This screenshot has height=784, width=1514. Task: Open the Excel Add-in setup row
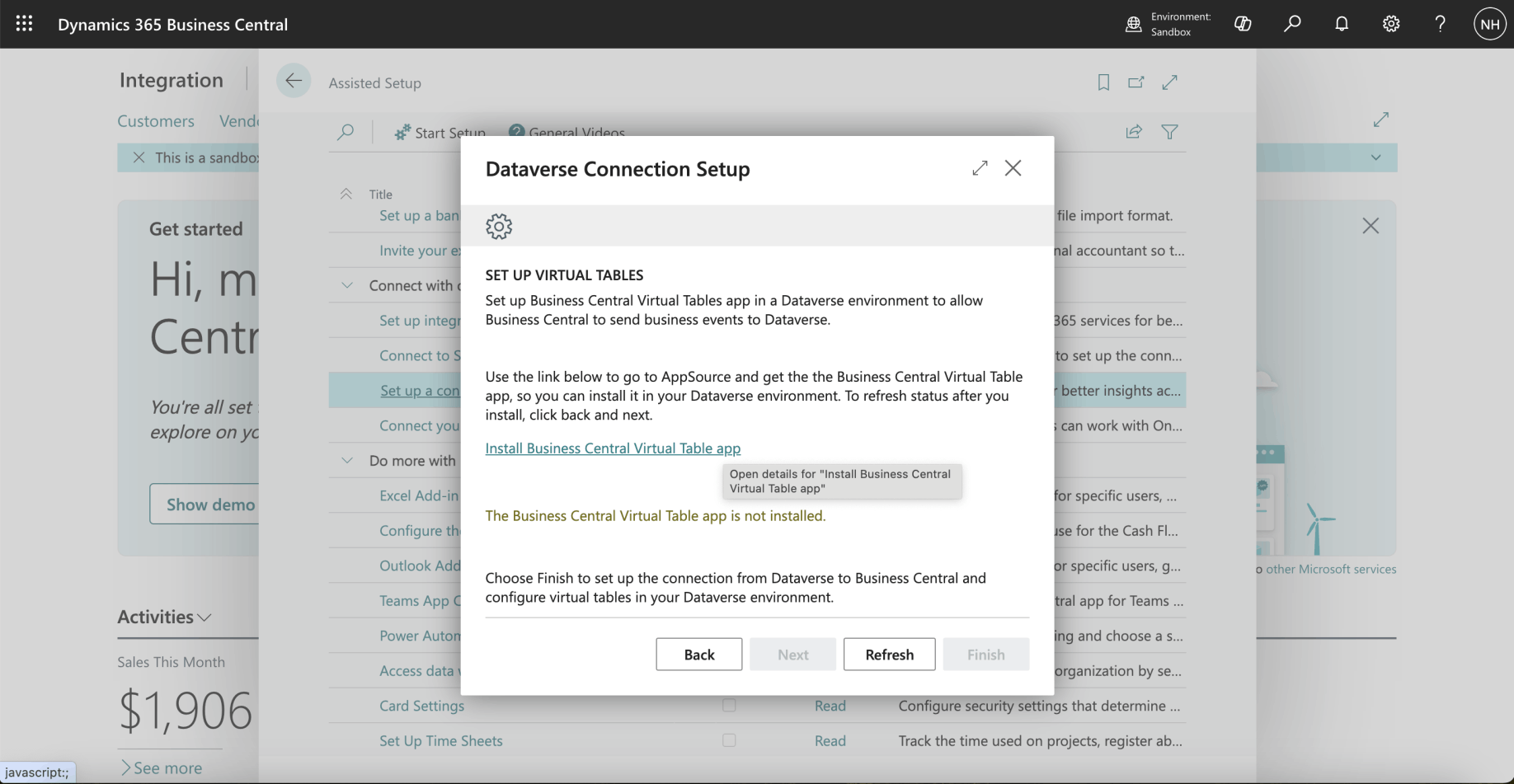[x=419, y=495]
